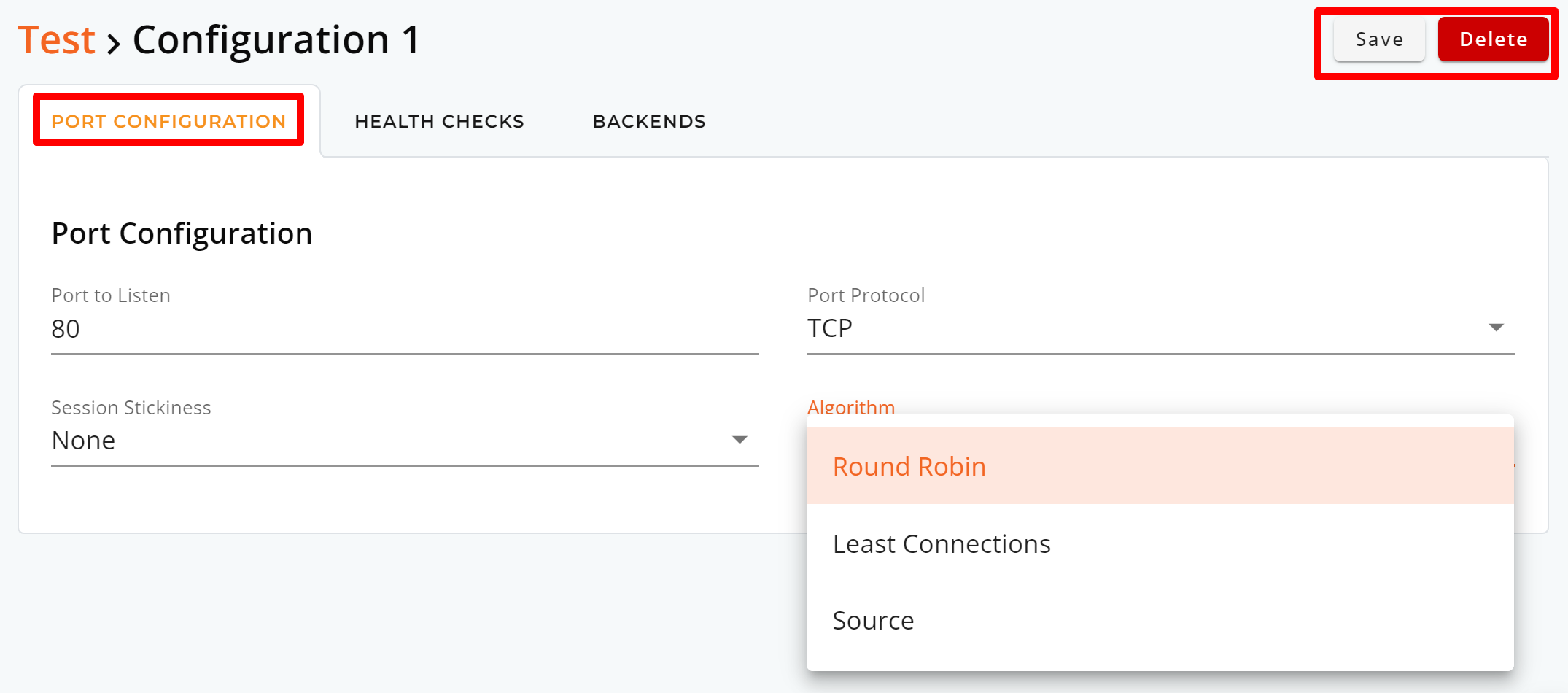Click the Session Stickiness label
The width and height of the screenshot is (1568, 693).
[131, 407]
